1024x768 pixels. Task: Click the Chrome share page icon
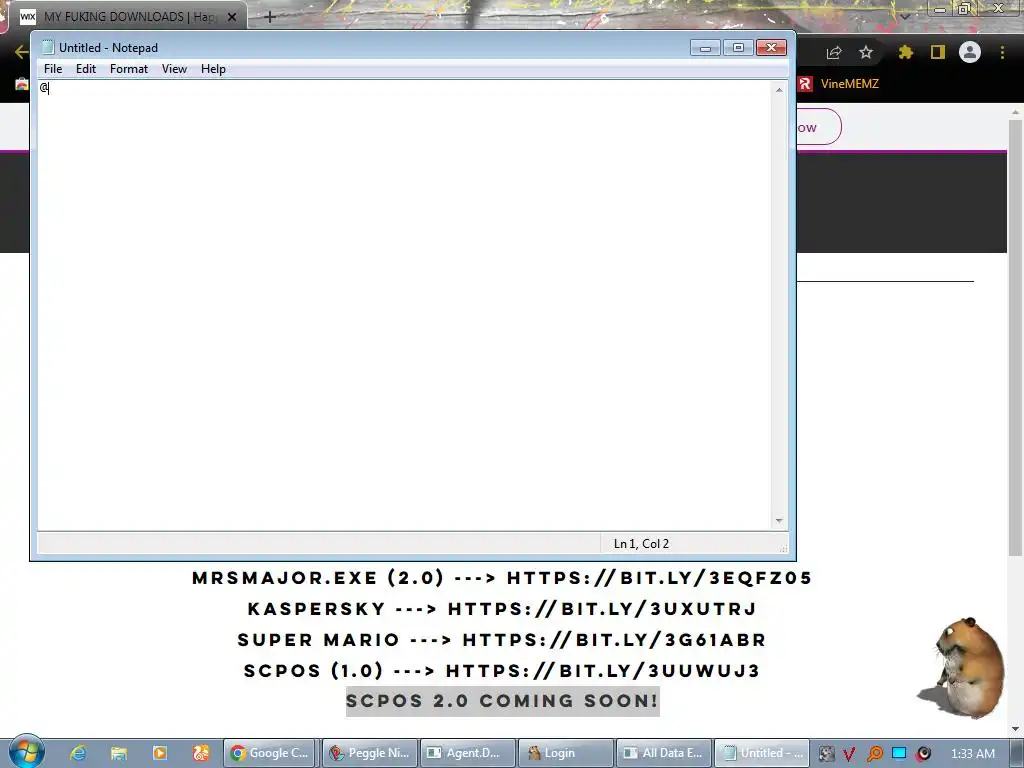pyautogui.click(x=834, y=52)
